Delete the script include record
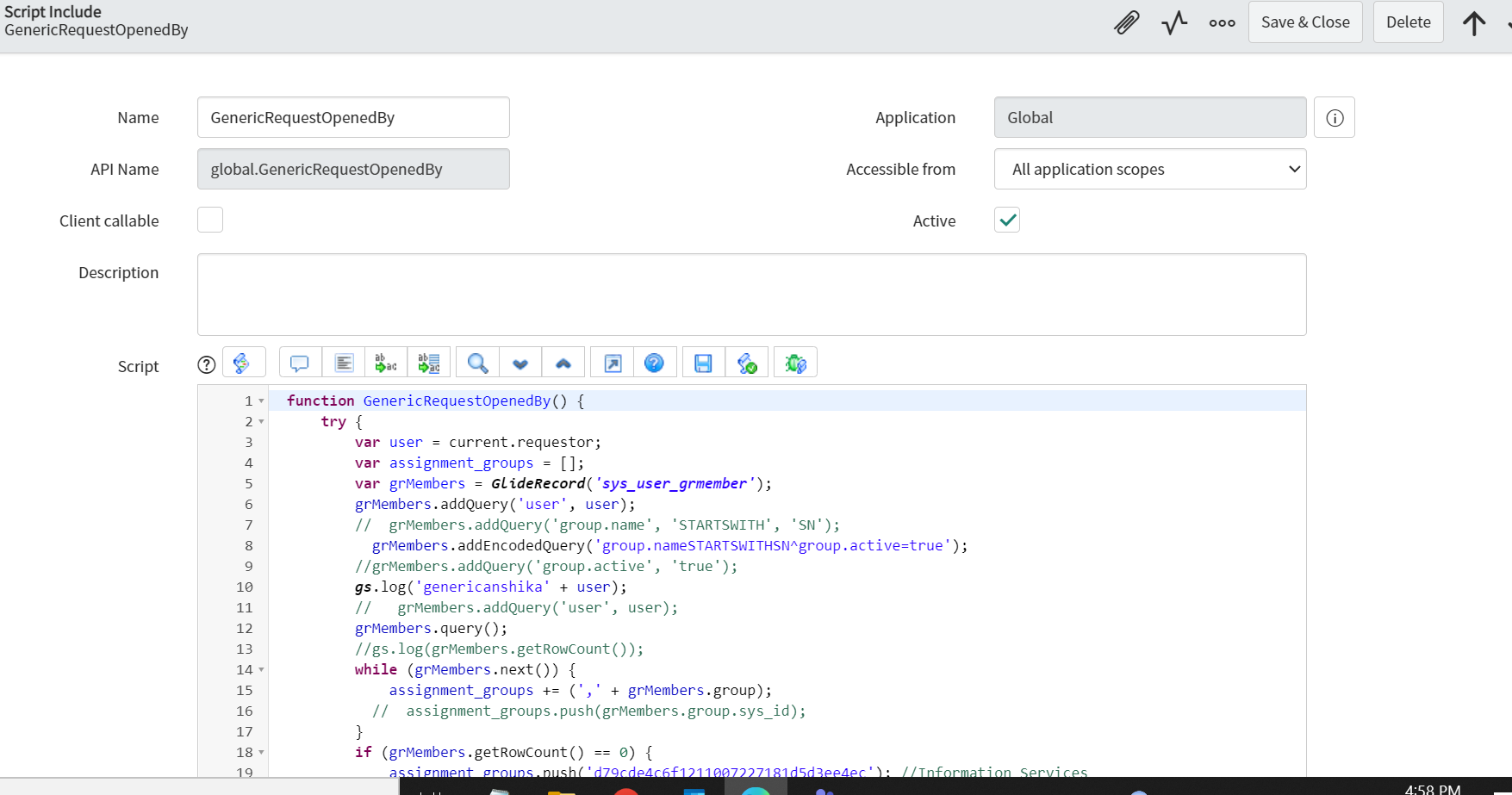 (1408, 22)
